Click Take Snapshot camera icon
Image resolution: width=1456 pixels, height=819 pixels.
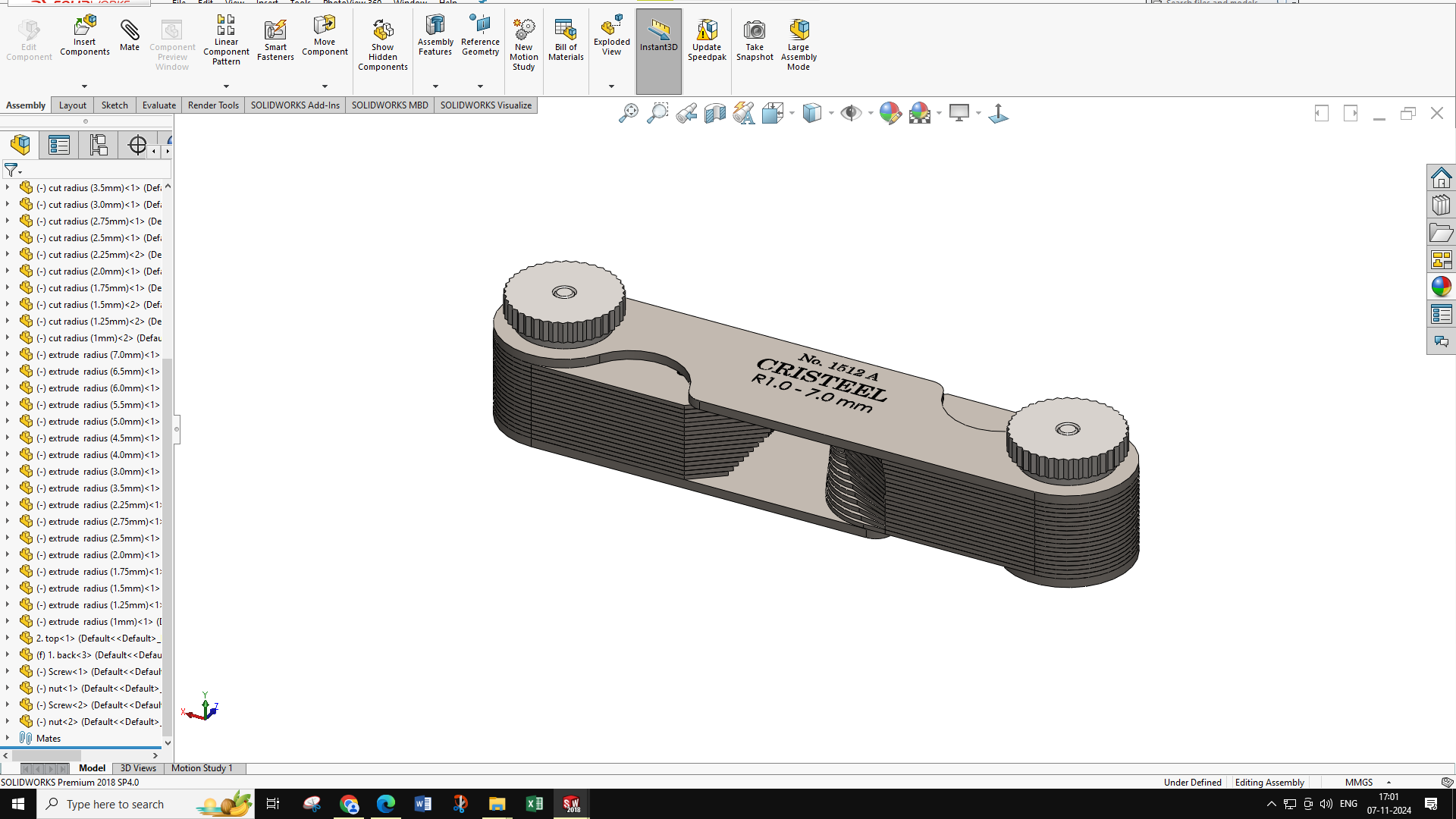pos(755,41)
